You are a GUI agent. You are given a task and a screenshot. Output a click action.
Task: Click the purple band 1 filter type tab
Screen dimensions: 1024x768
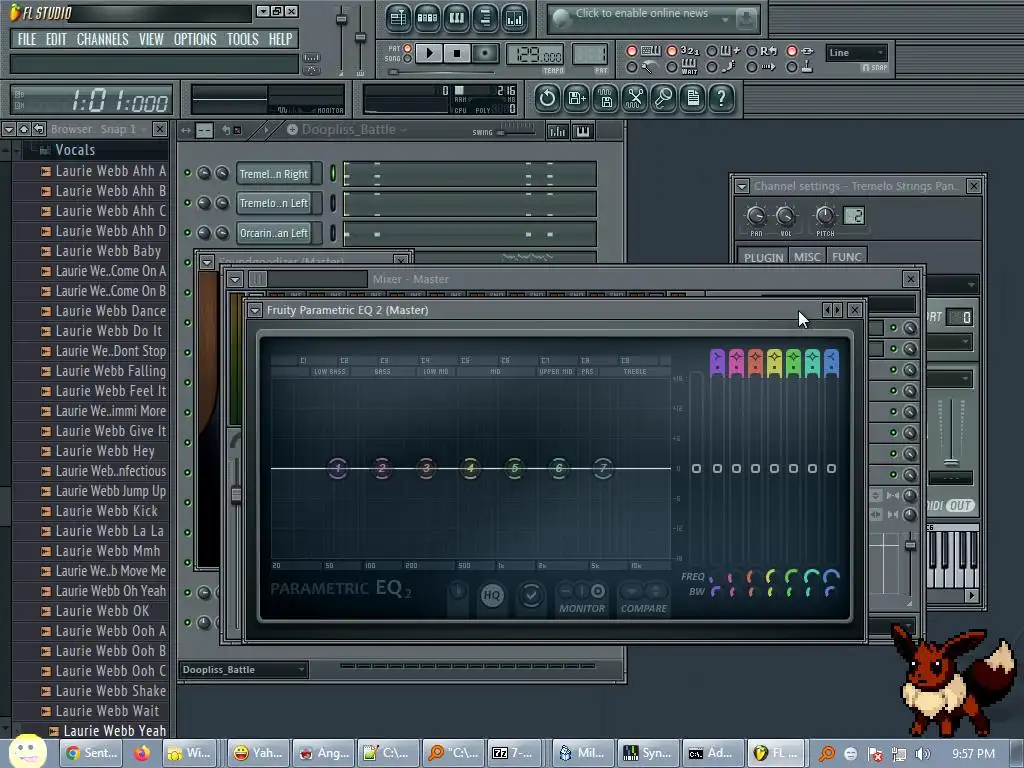pyautogui.click(x=717, y=362)
